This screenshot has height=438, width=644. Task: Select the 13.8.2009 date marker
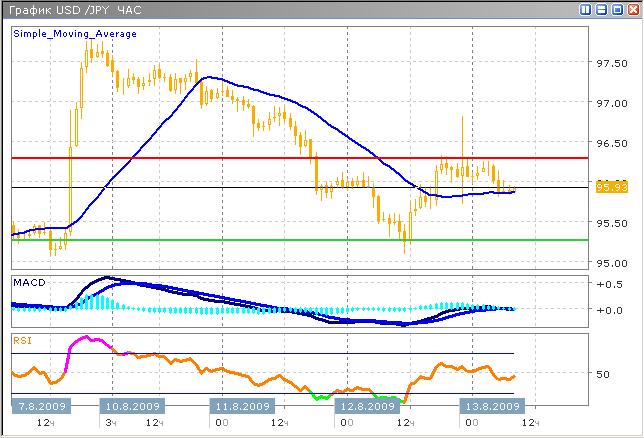pyautogui.click(x=490, y=407)
